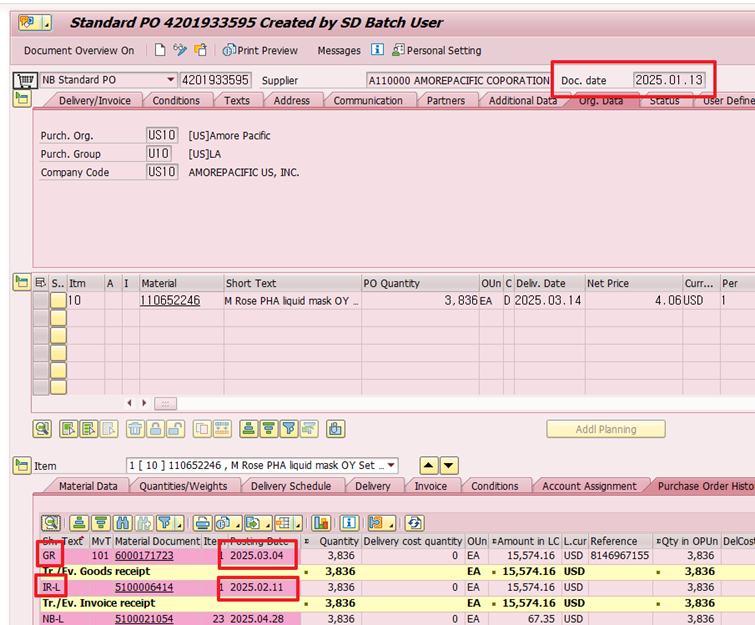Click the Addl Planning button
Viewport: 755px width, 625px height.
point(606,429)
